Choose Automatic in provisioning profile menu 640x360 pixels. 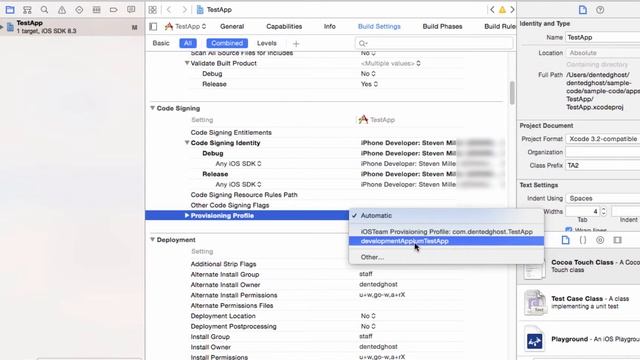447,216
